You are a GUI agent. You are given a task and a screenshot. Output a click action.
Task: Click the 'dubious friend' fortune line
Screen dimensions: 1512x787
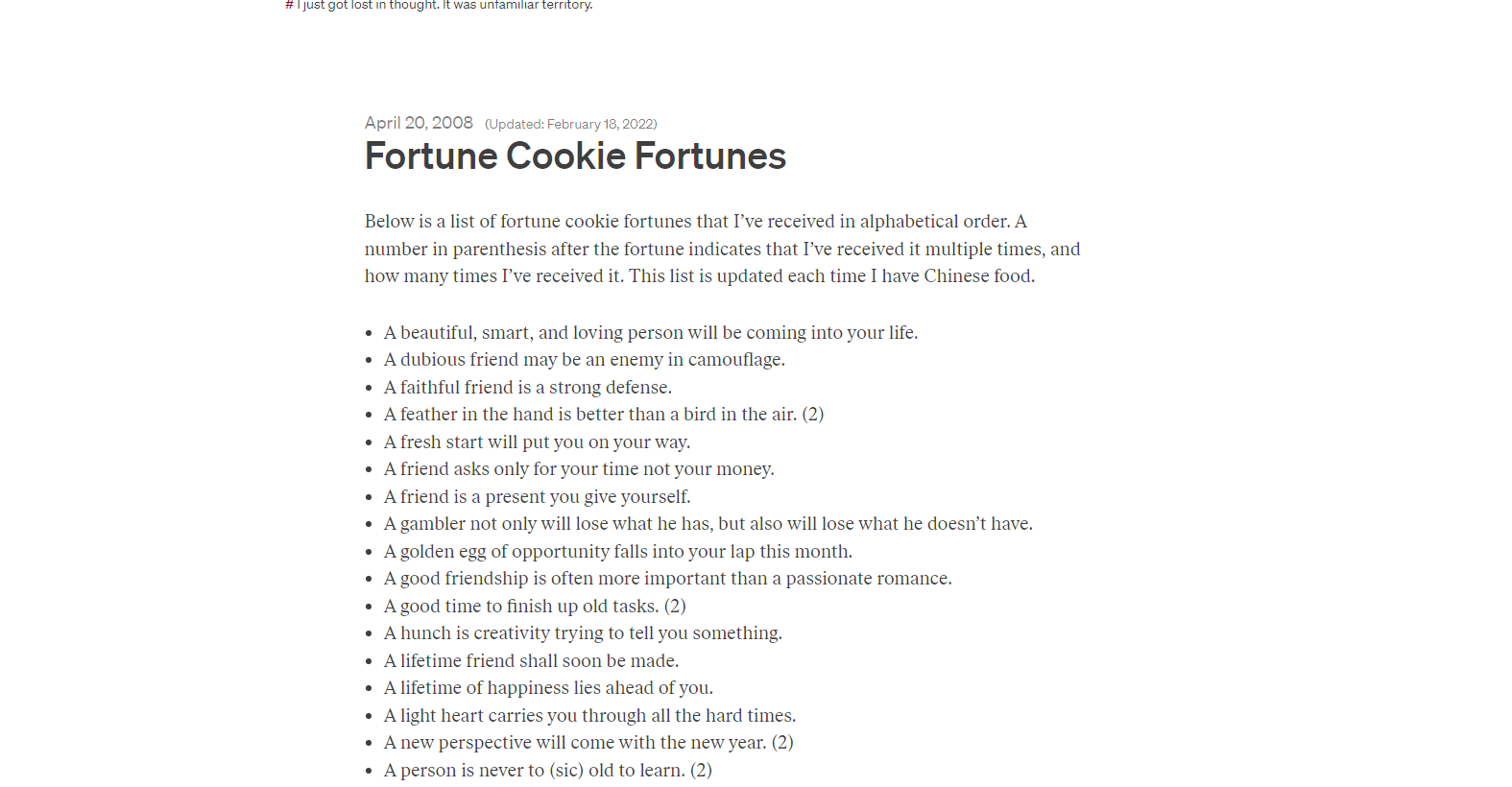(584, 360)
